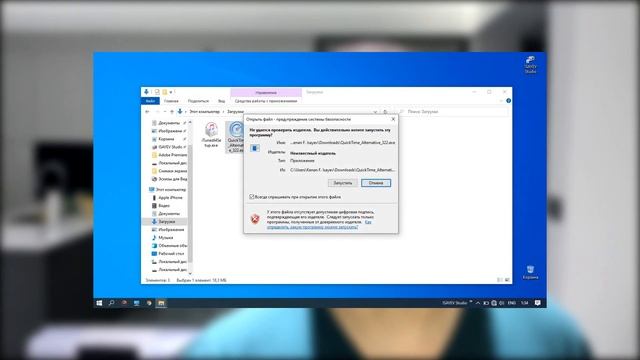The image size is (640, 360).
Task: Open the Вид ribbon tab
Action: pyautogui.click(x=221, y=101)
